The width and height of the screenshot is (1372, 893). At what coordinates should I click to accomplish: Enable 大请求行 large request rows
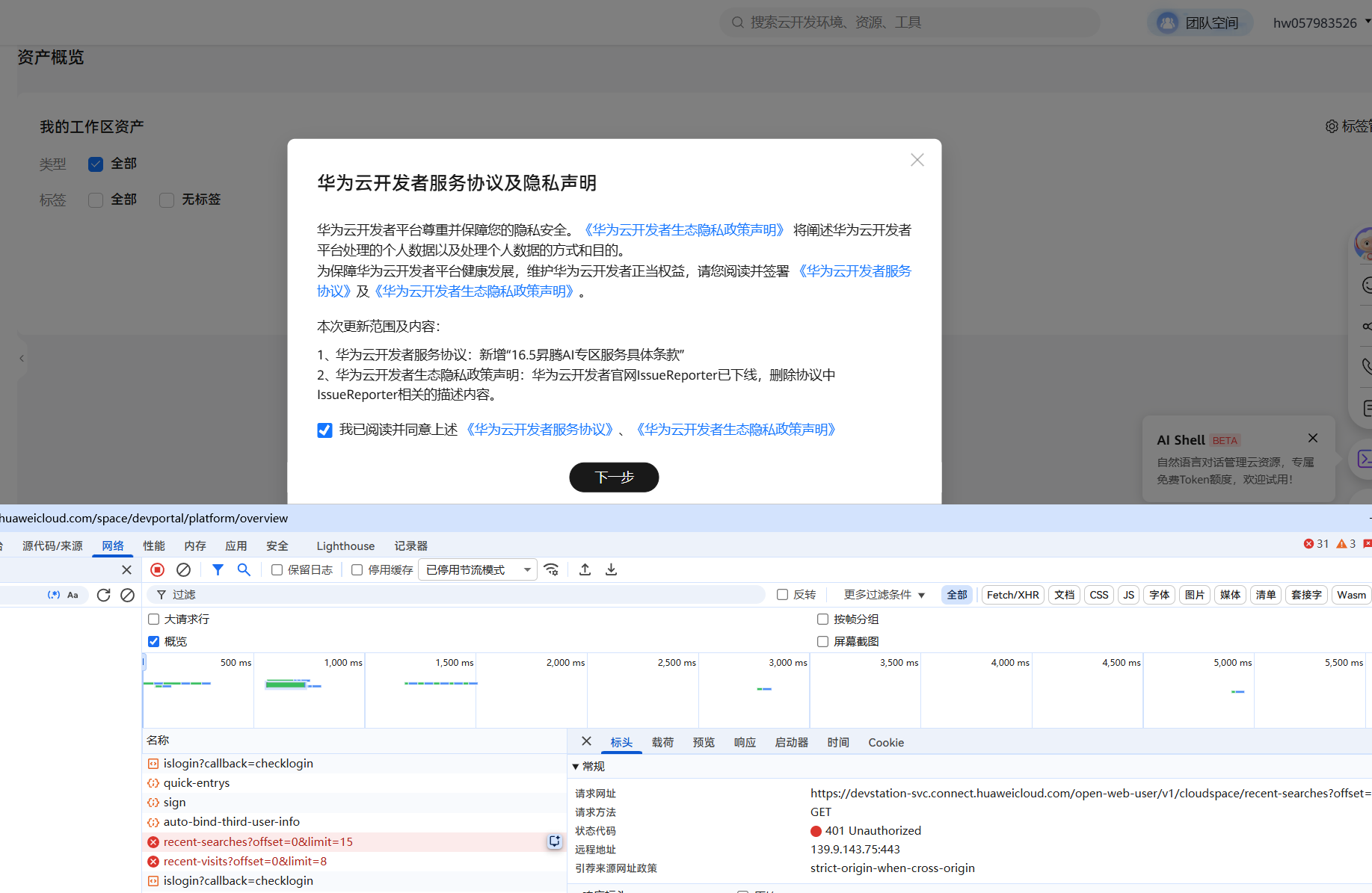click(153, 619)
